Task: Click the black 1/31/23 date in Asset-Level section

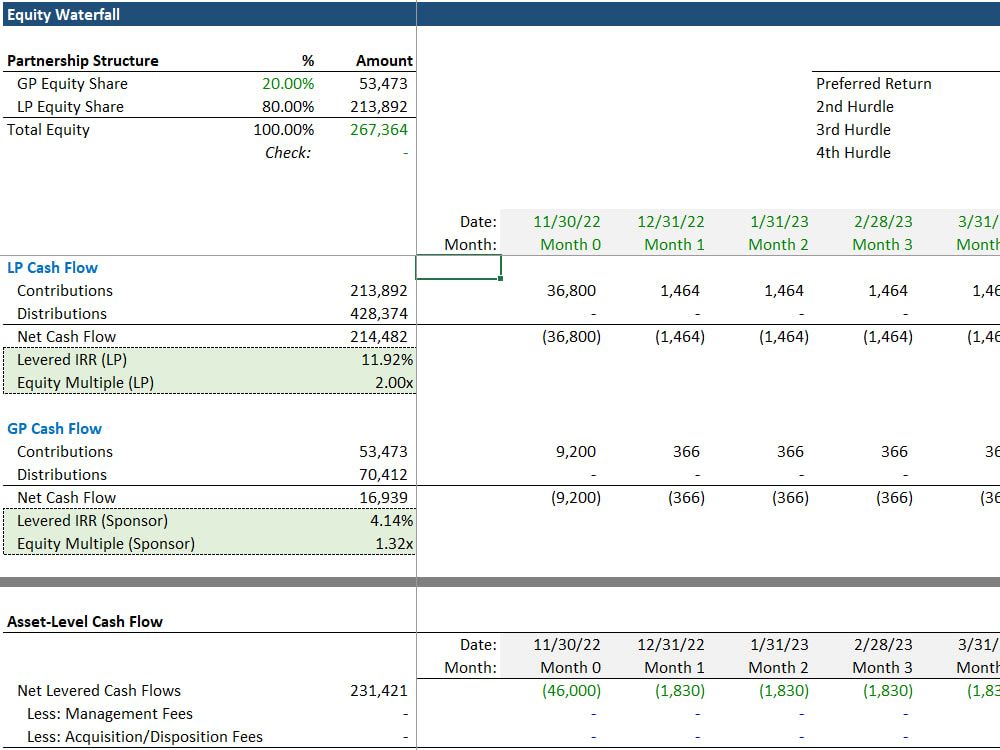Action: tap(779, 644)
